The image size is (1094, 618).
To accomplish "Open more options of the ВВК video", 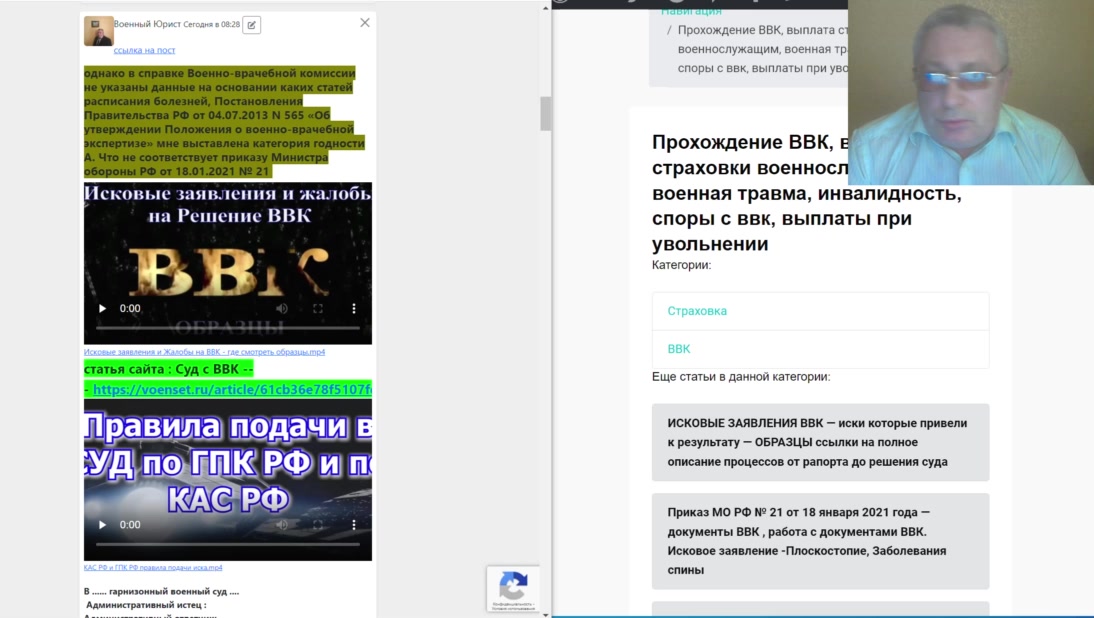I will tap(354, 308).
